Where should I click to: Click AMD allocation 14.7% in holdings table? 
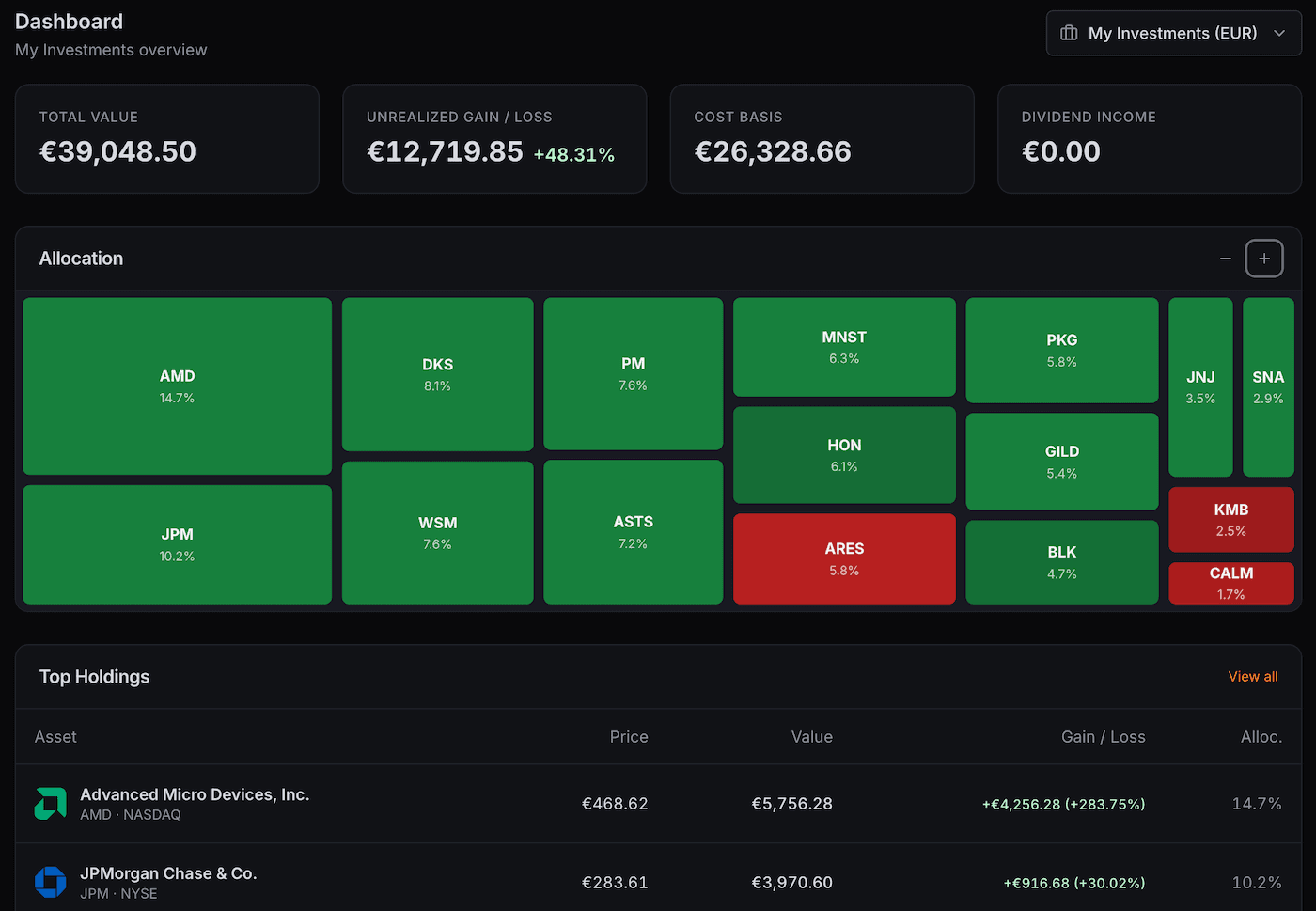[x=1257, y=804]
